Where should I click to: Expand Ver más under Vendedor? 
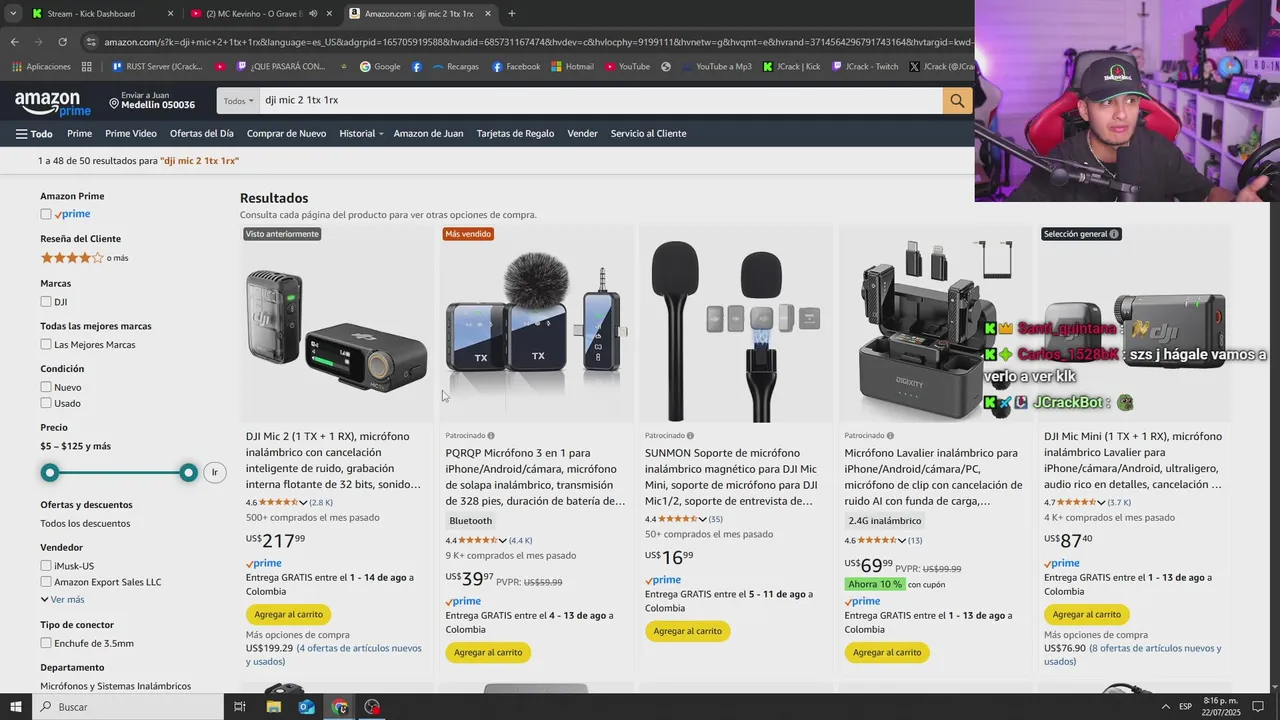[x=62, y=599]
